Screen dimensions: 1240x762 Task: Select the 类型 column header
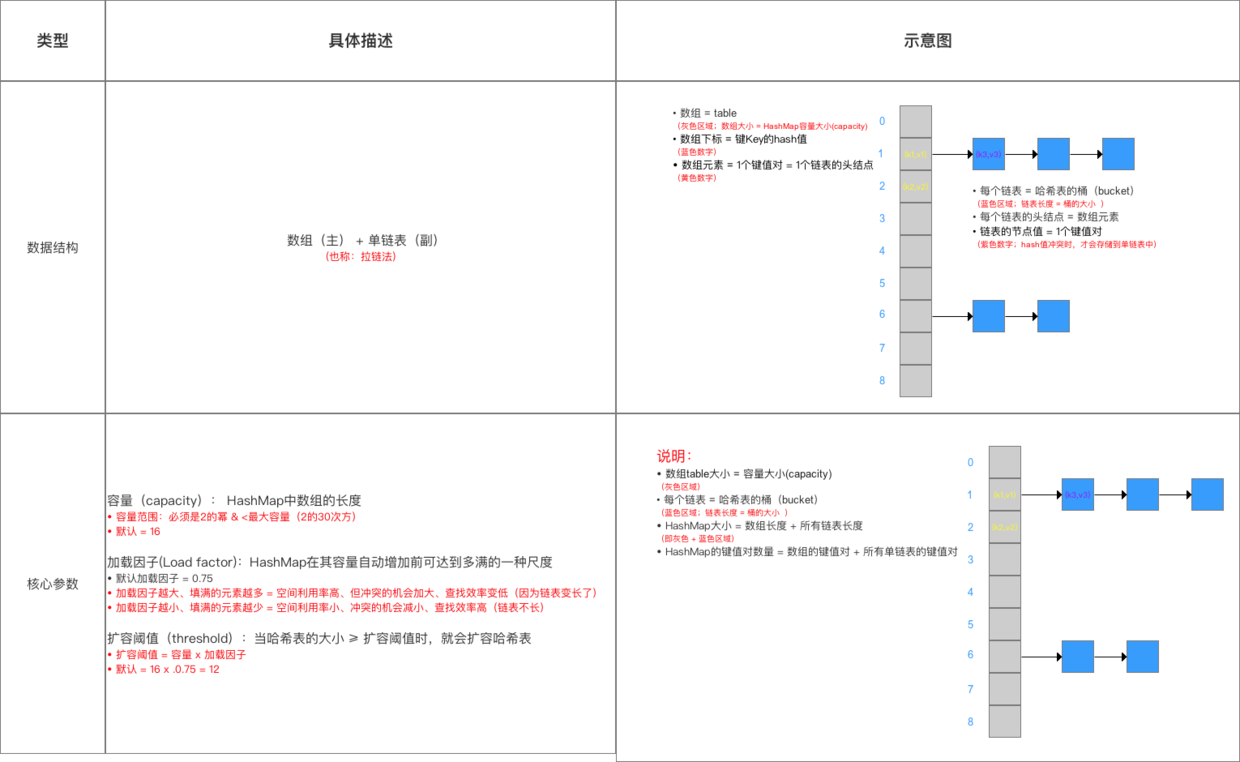pos(52,40)
